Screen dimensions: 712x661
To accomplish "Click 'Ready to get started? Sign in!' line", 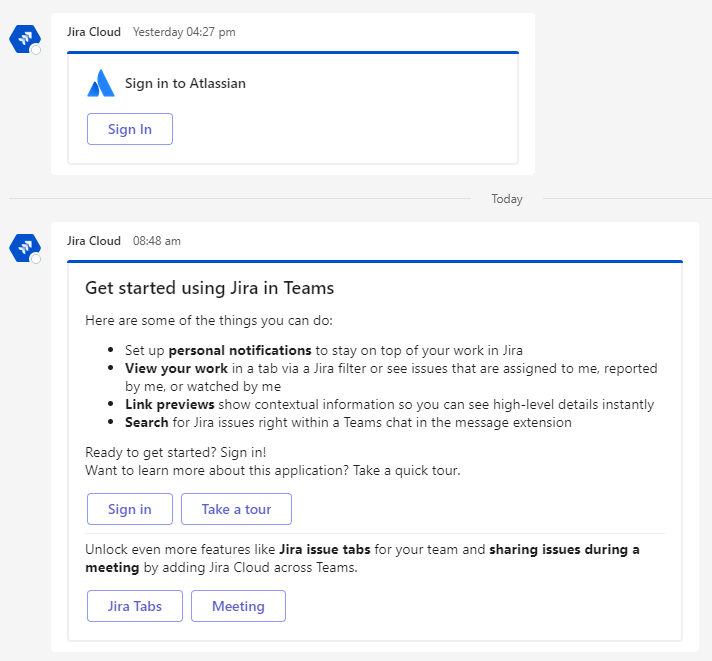I will tap(176, 452).
